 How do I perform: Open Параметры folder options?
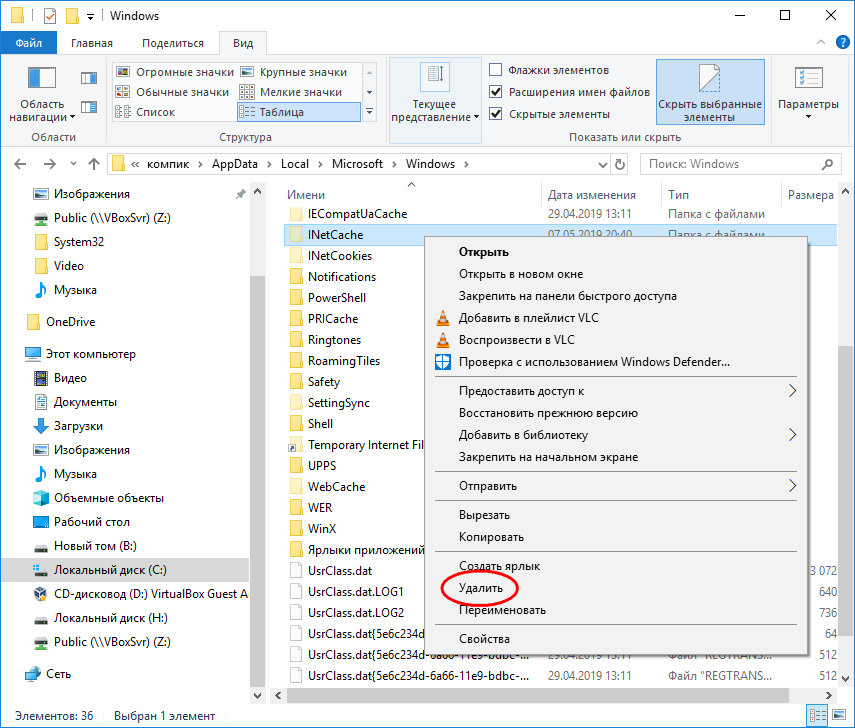808,93
